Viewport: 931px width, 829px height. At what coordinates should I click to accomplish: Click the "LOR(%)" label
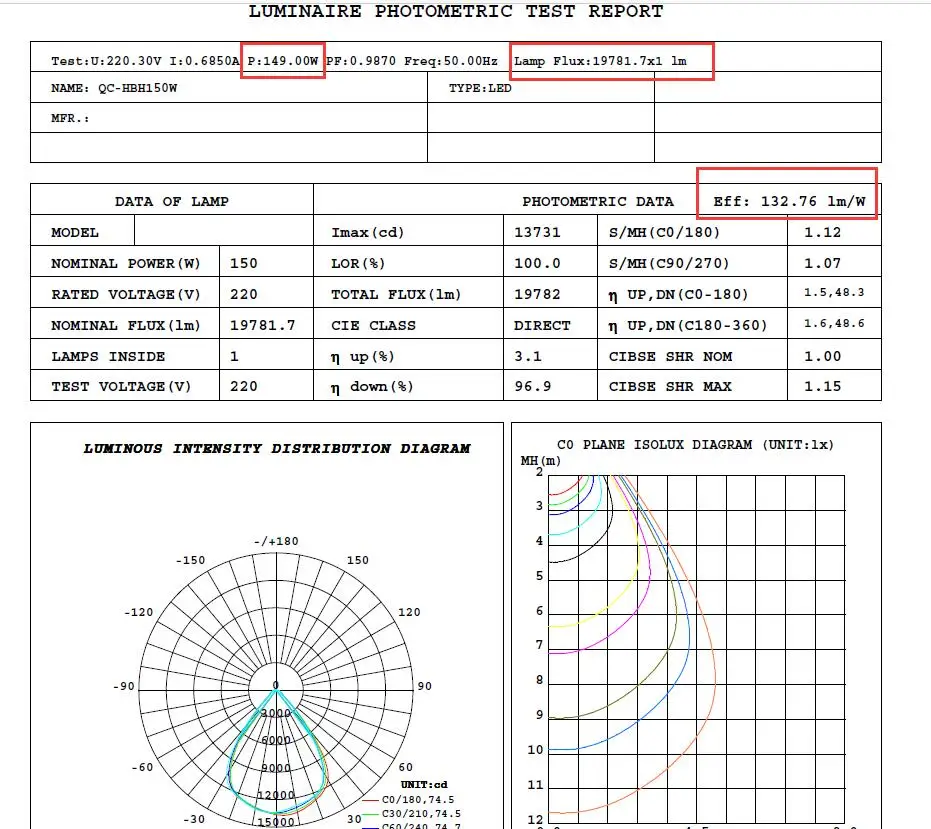pos(358,263)
